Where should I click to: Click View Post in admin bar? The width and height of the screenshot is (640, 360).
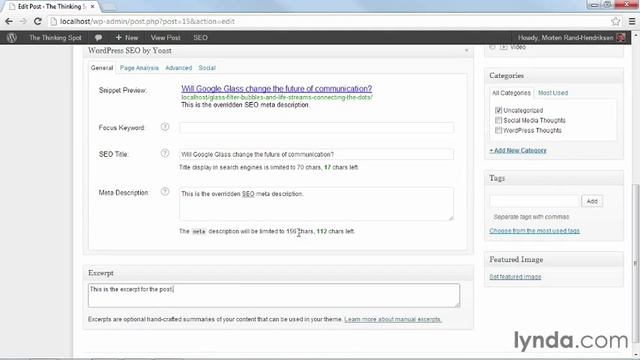(165, 38)
